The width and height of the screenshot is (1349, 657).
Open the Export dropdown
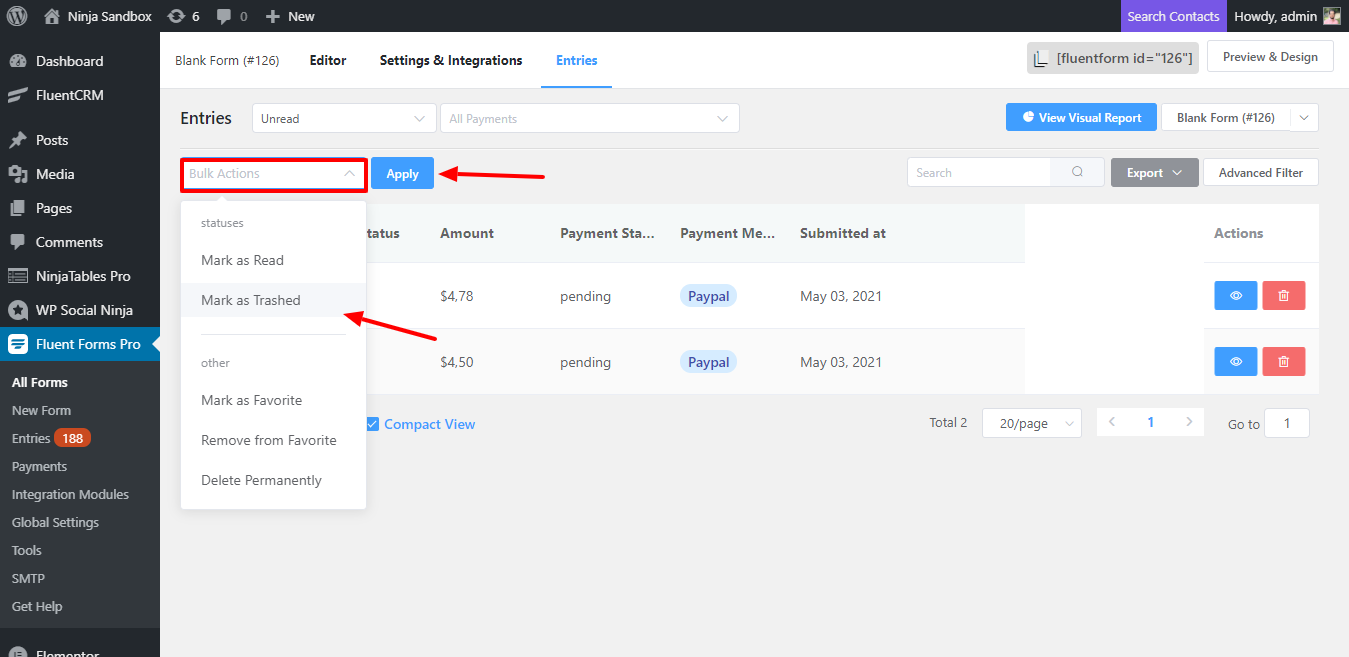(1155, 173)
